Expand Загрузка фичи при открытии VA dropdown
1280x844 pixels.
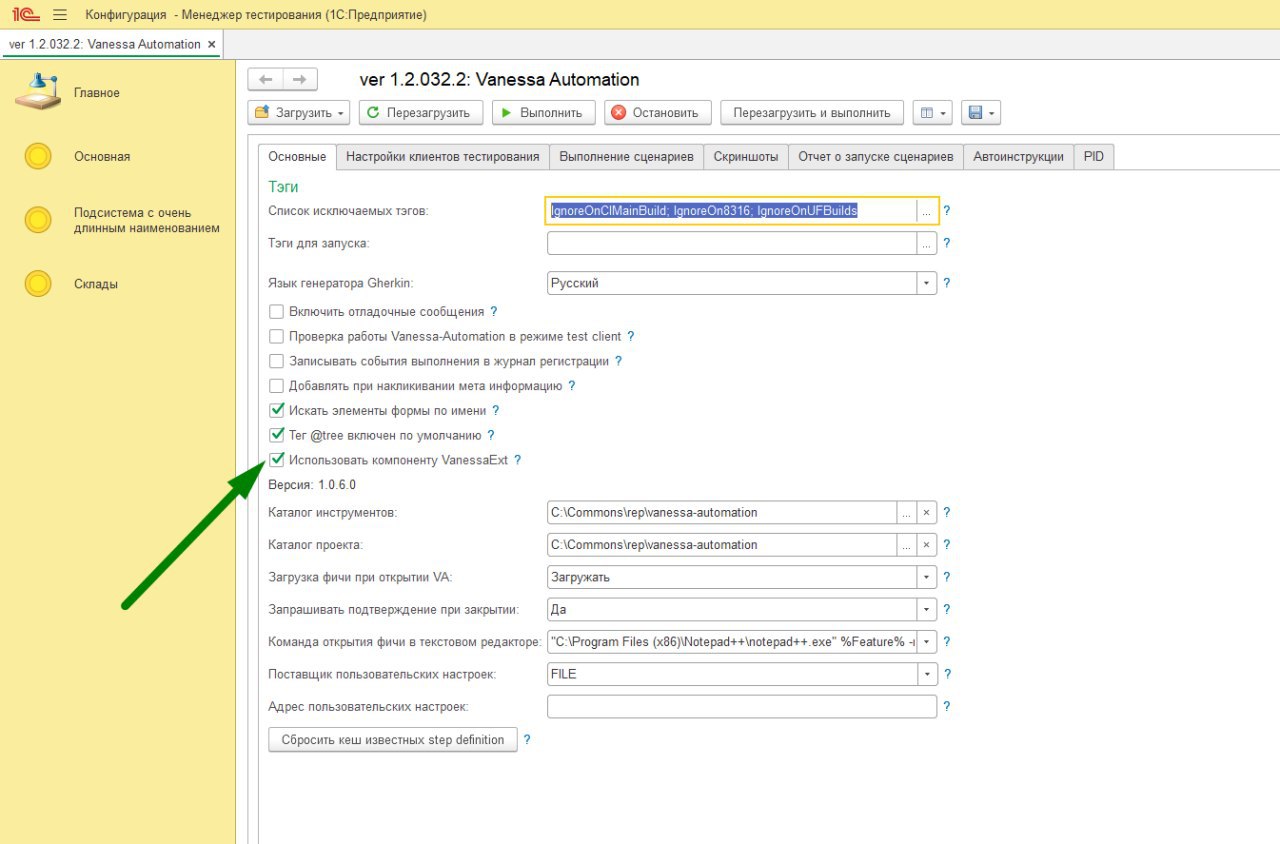coord(927,577)
